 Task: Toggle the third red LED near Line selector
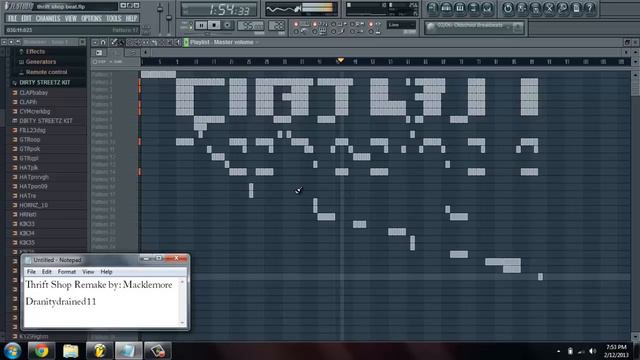click(371, 24)
